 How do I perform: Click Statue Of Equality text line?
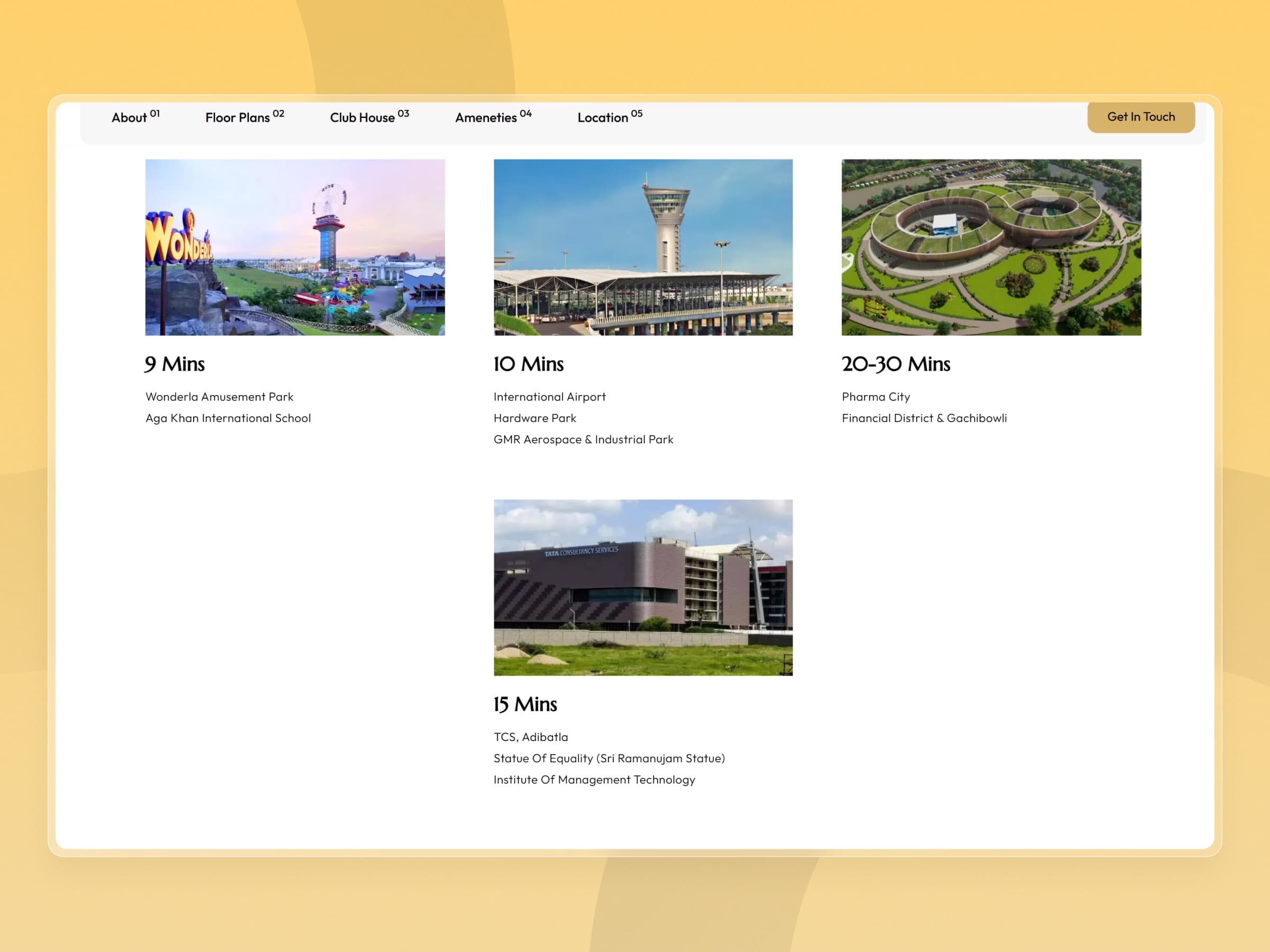click(x=609, y=758)
